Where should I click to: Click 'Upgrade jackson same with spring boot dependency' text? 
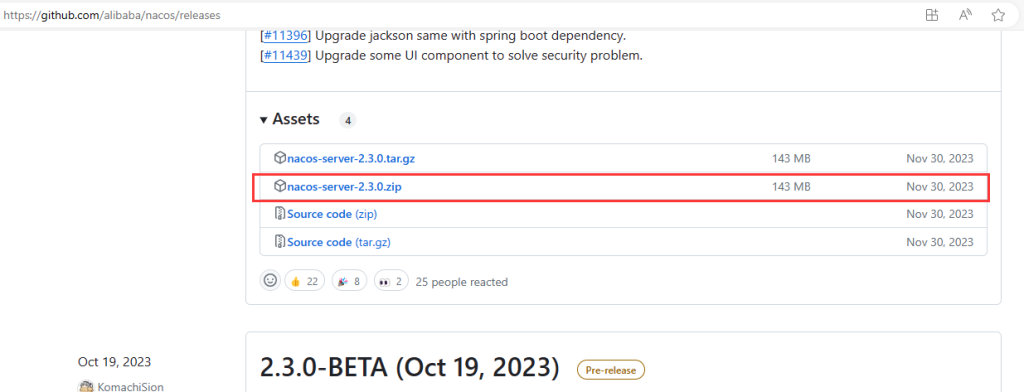[x=471, y=35]
